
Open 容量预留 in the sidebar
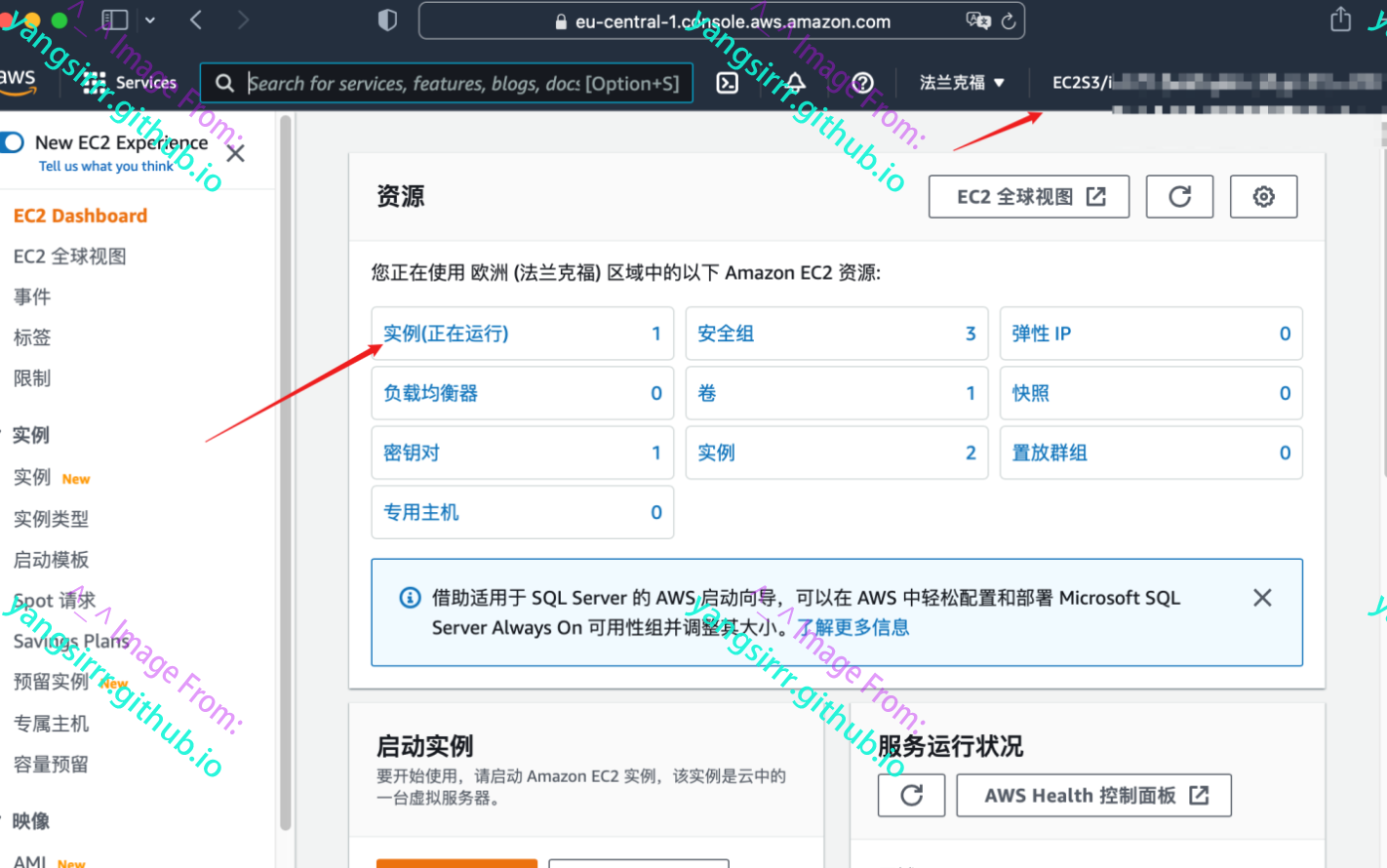(51, 765)
